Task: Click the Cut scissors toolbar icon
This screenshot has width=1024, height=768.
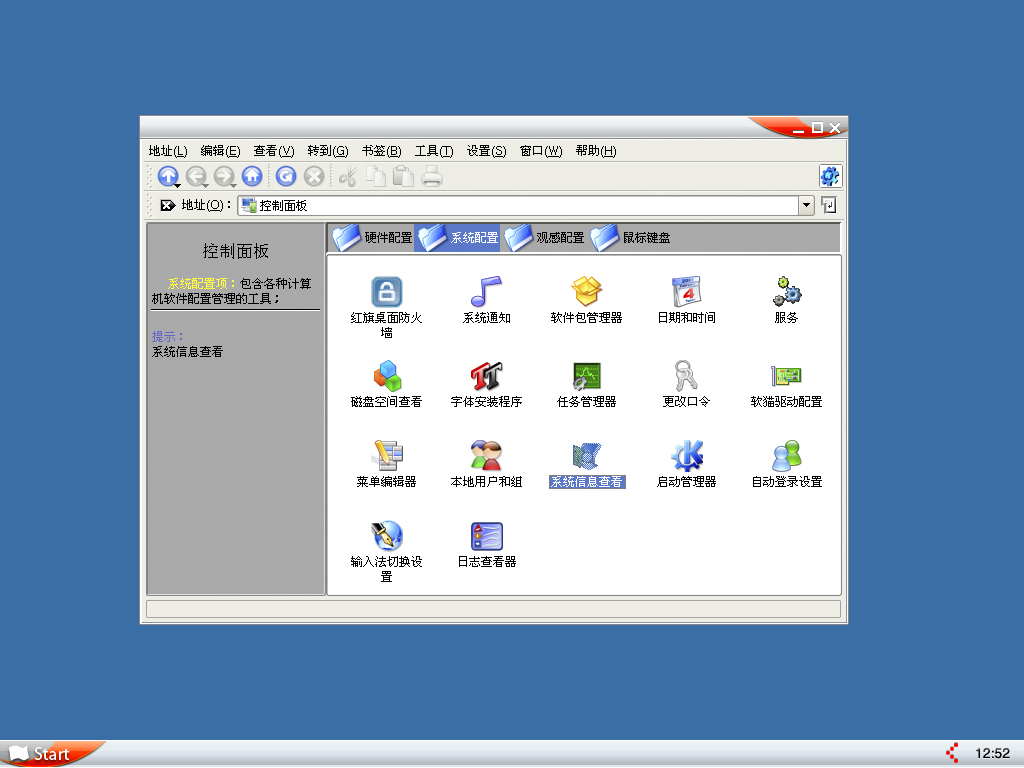Action: point(348,176)
